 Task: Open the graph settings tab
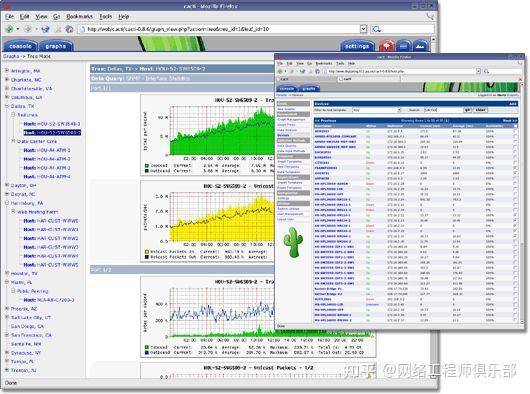tap(357, 46)
